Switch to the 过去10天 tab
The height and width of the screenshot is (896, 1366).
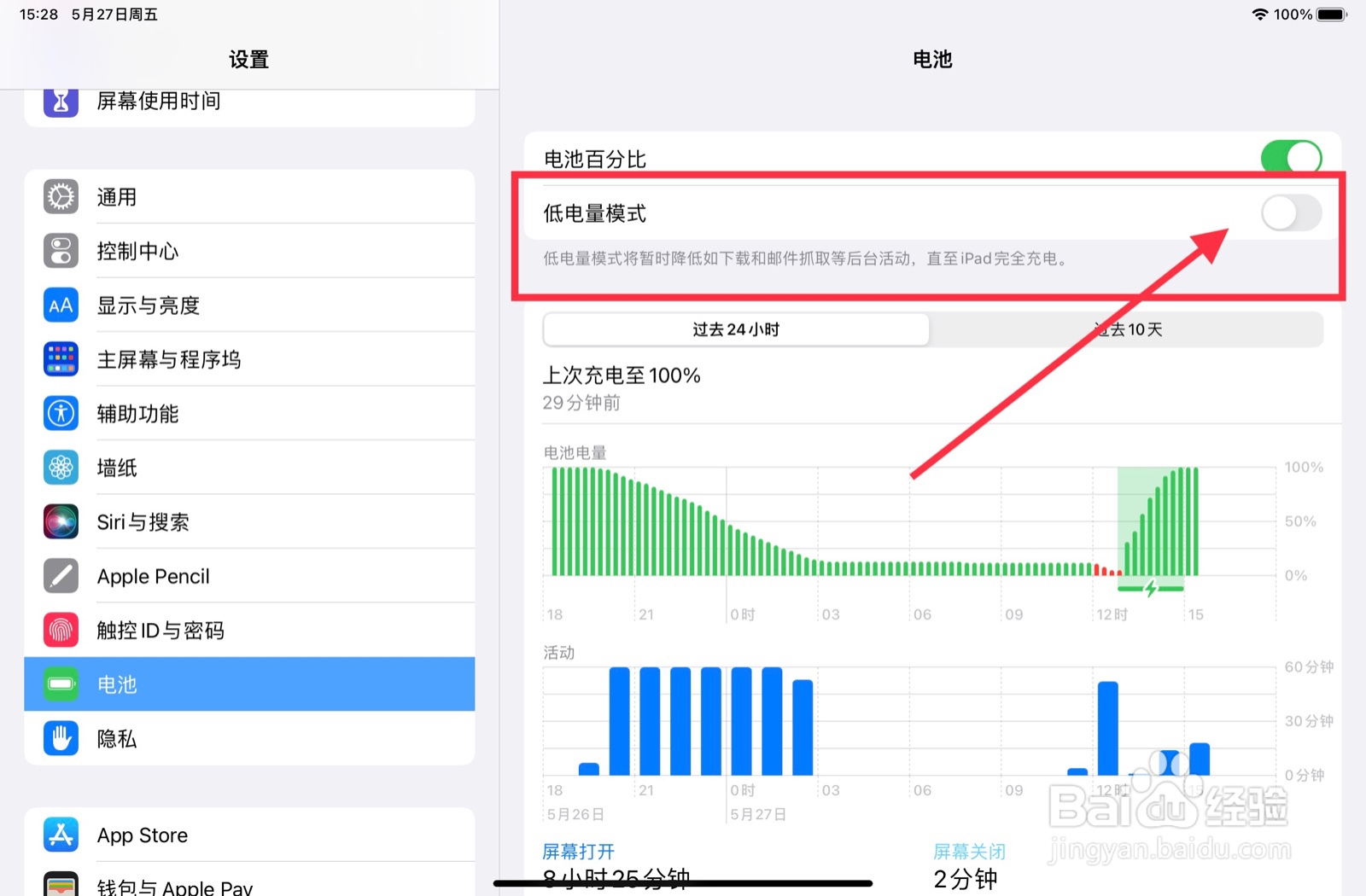tap(1128, 329)
